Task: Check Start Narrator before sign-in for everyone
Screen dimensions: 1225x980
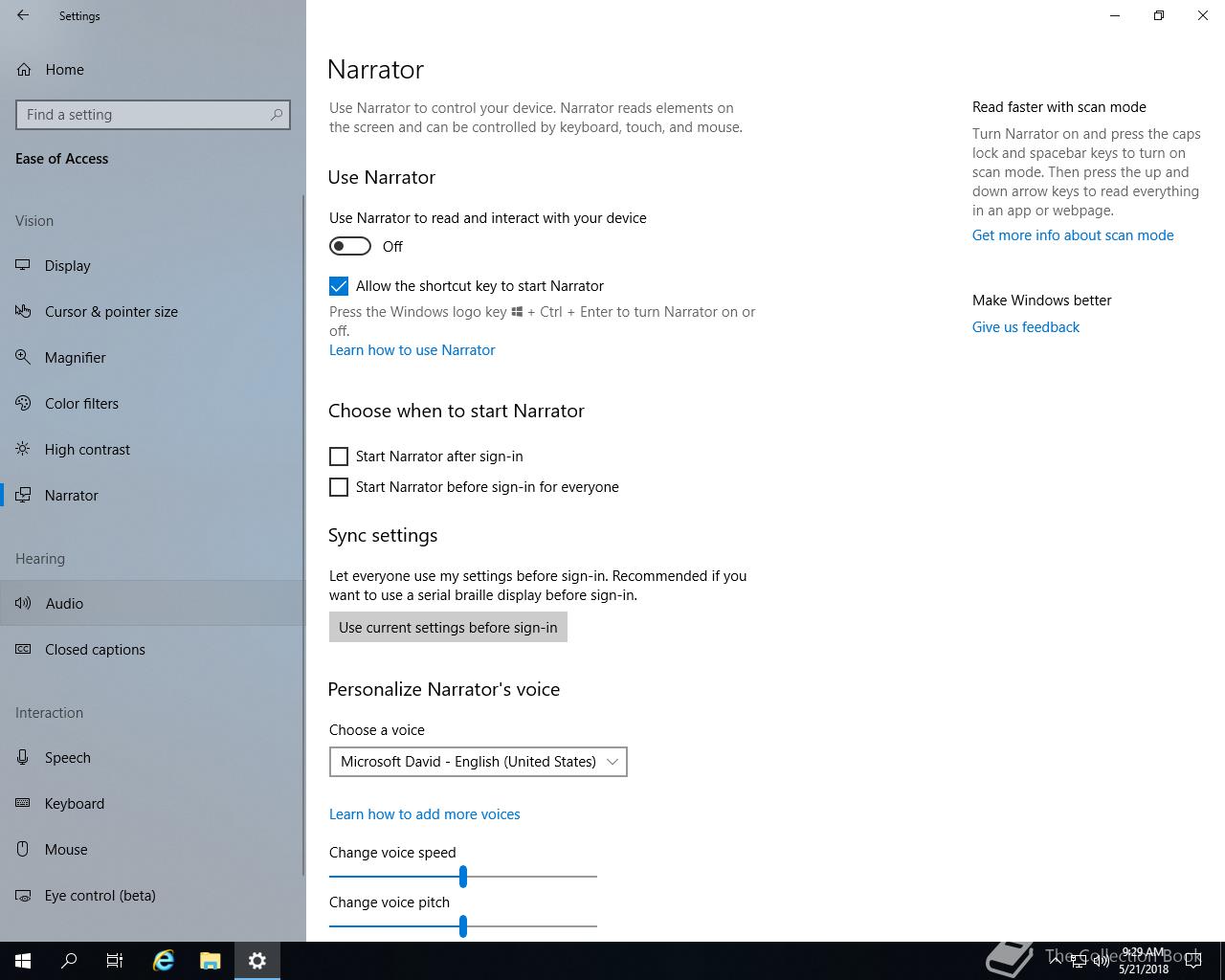Action: [x=339, y=487]
